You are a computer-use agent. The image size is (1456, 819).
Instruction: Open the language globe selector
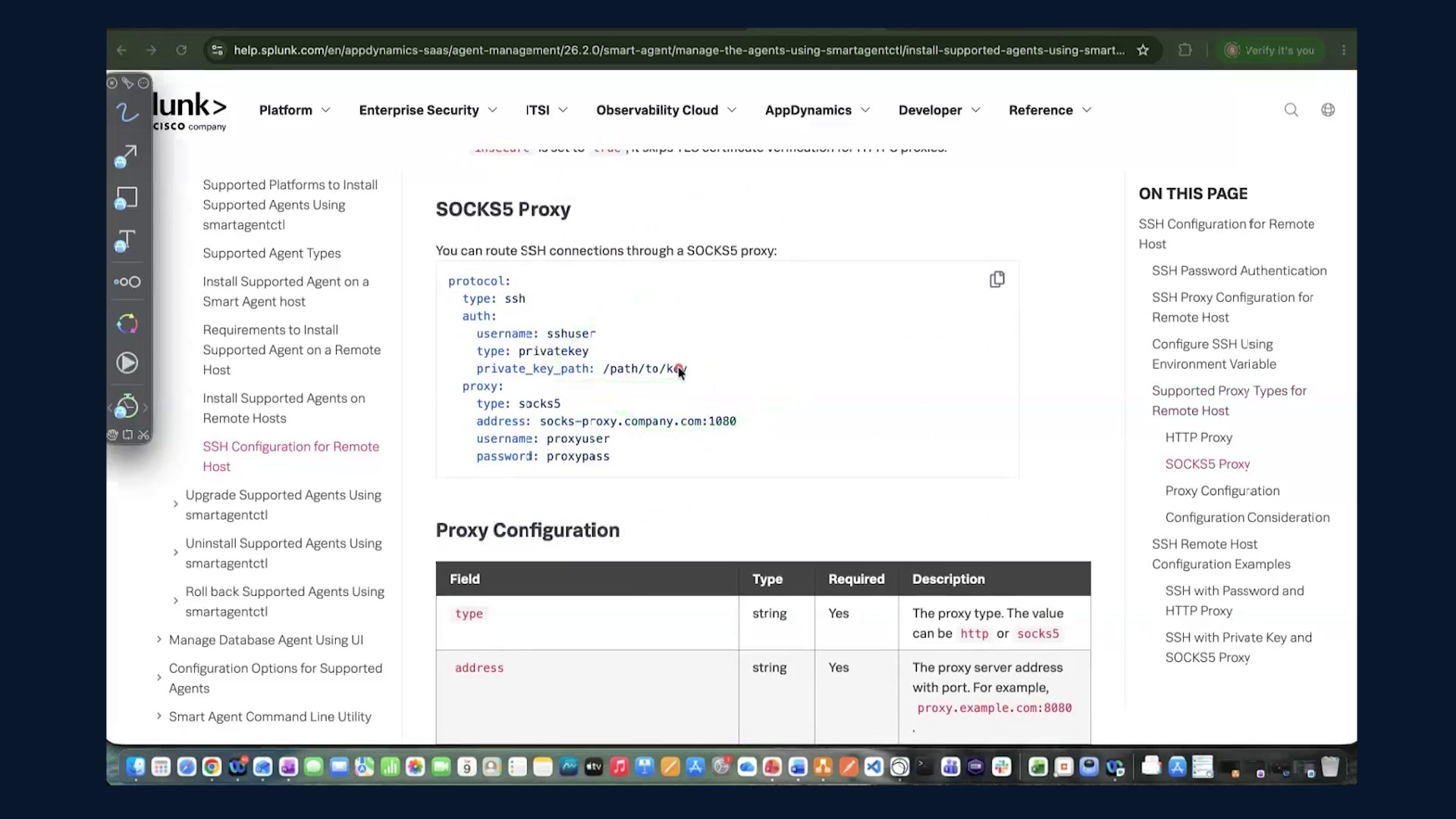(x=1328, y=110)
